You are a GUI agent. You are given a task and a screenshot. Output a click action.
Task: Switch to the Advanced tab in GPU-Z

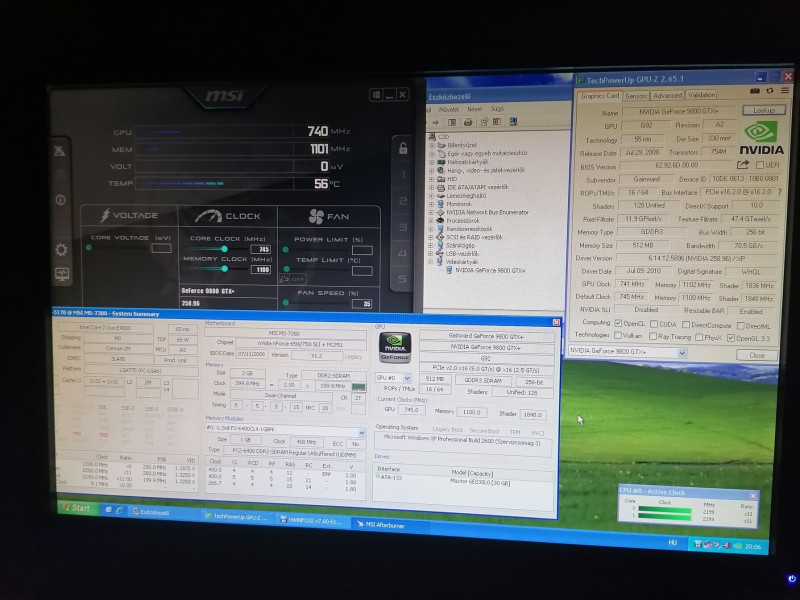(x=667, y=95)
